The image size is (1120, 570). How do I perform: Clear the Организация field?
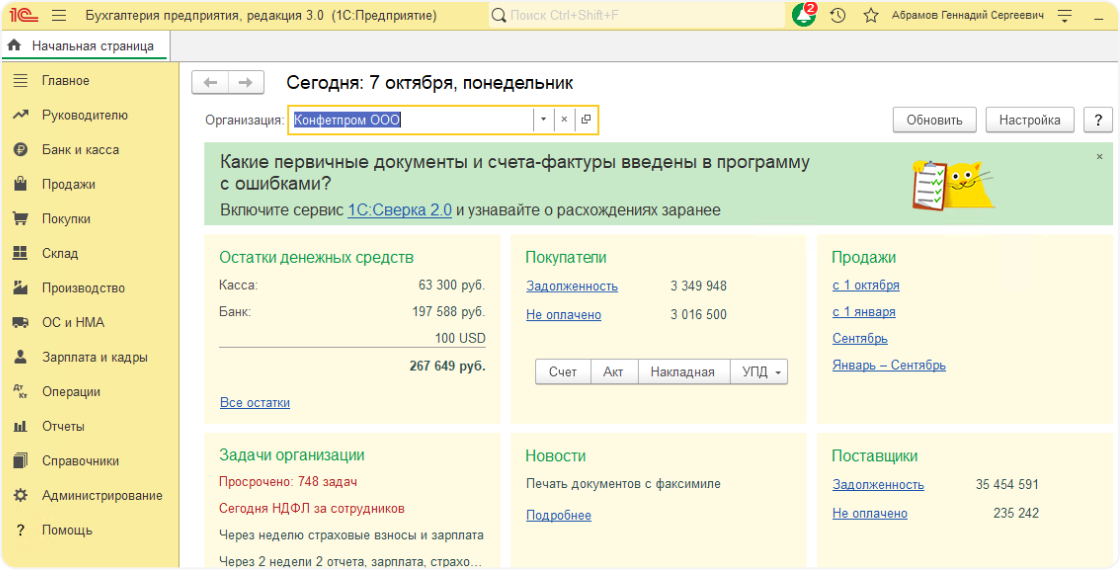564,120
